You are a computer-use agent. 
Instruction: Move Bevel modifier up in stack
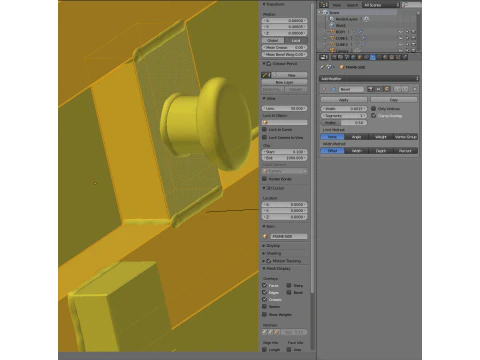[397, 89]
